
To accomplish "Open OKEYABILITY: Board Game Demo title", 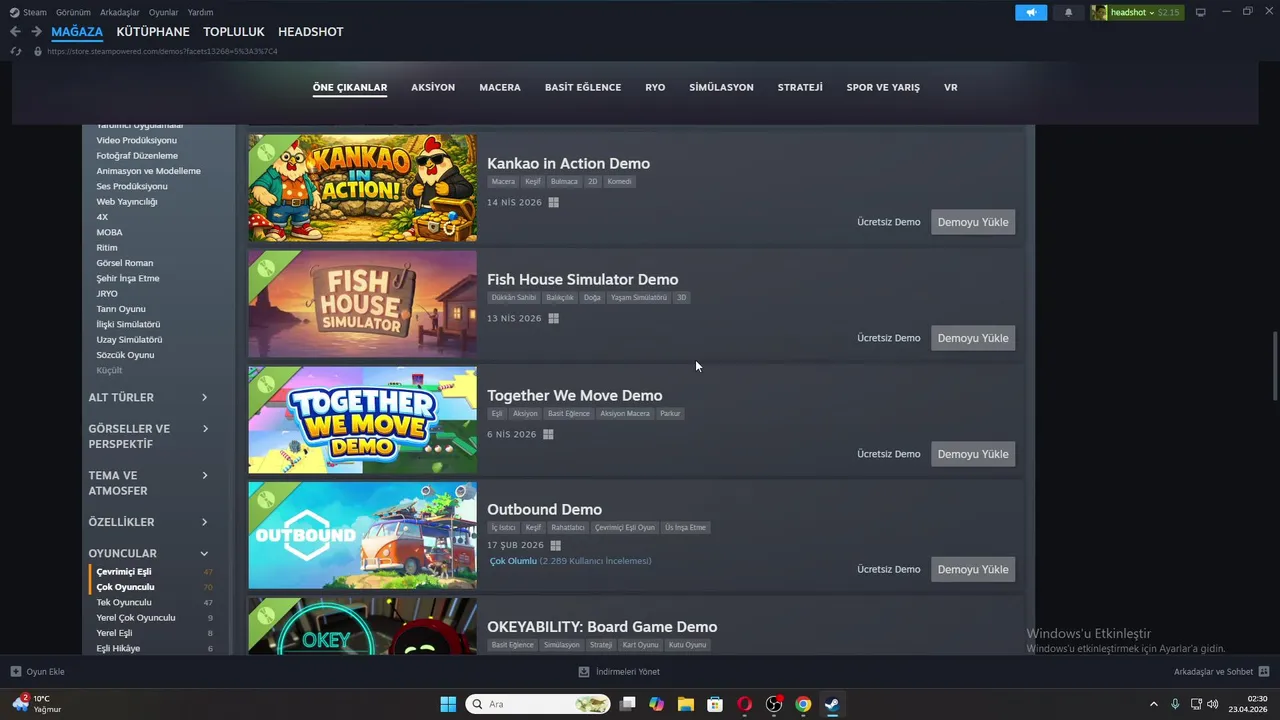I will tap(602, 627).
